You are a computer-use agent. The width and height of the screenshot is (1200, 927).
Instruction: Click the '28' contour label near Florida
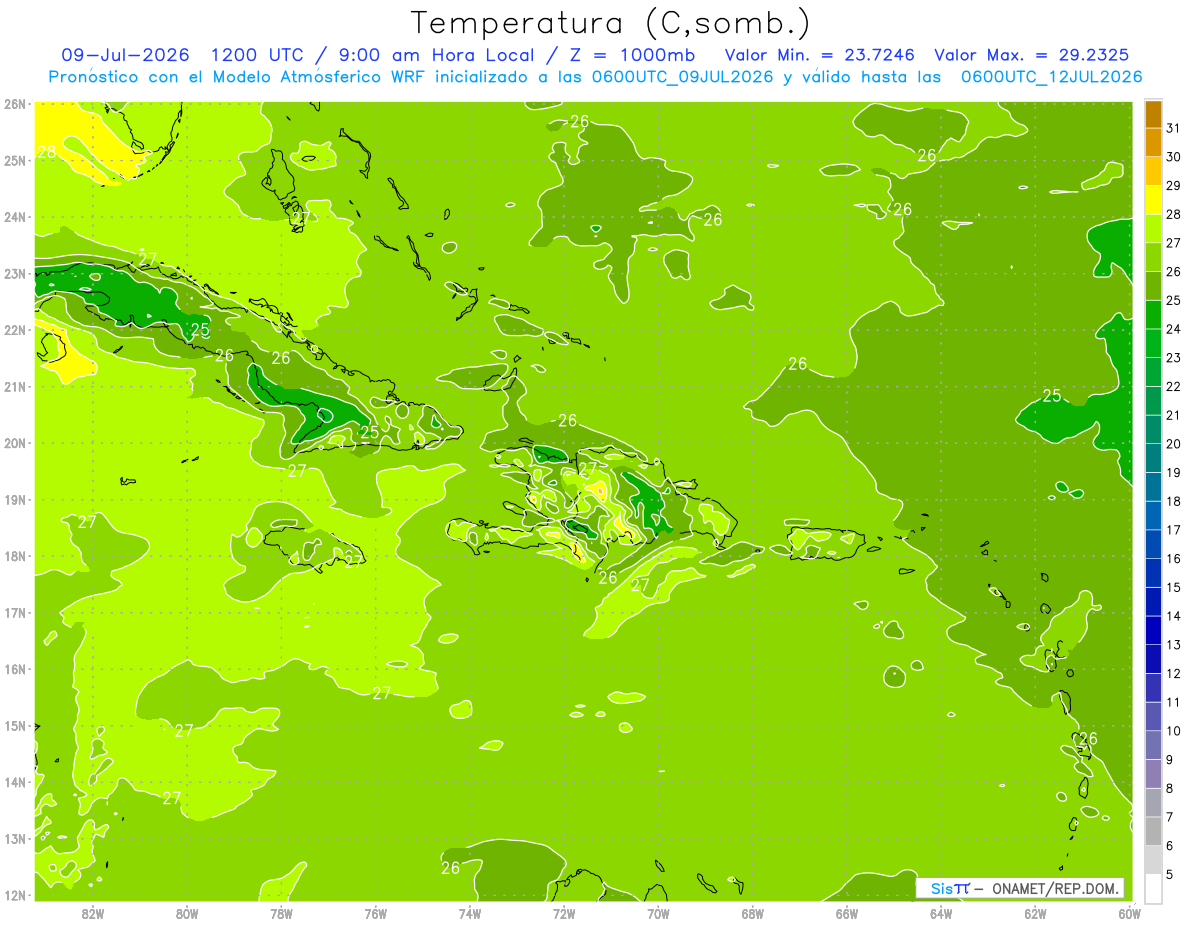pos(46,153)
